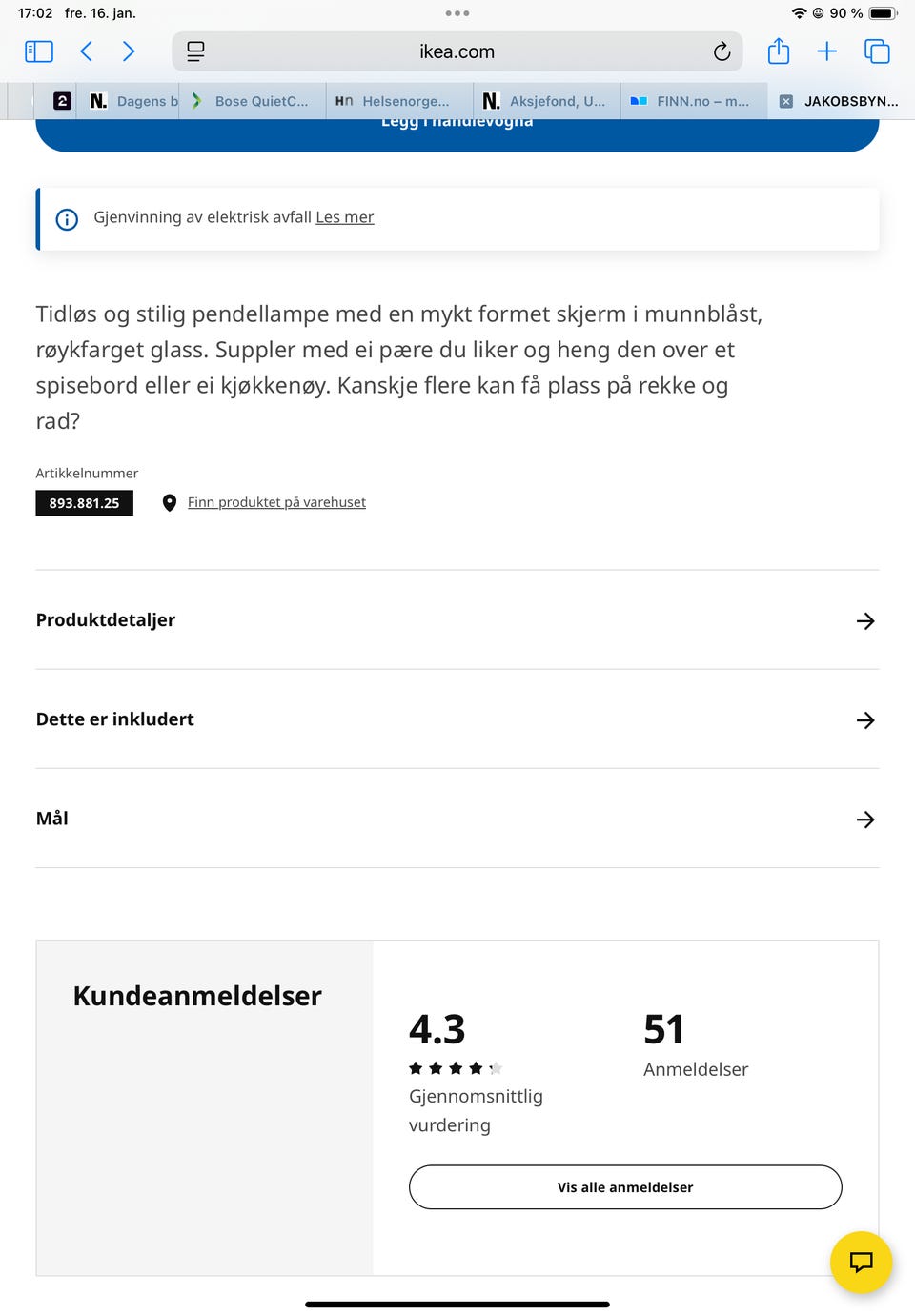Reload the ikea.com page
This screenshot has height=1316, width=915.
722,51
